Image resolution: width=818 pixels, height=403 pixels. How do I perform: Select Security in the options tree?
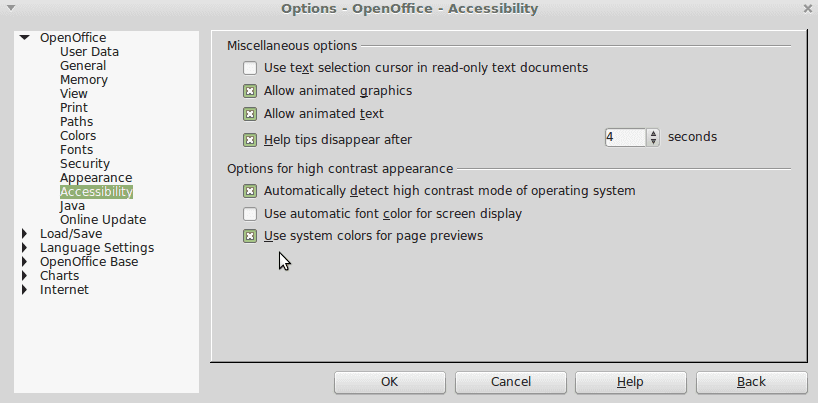tap(85, 164)
